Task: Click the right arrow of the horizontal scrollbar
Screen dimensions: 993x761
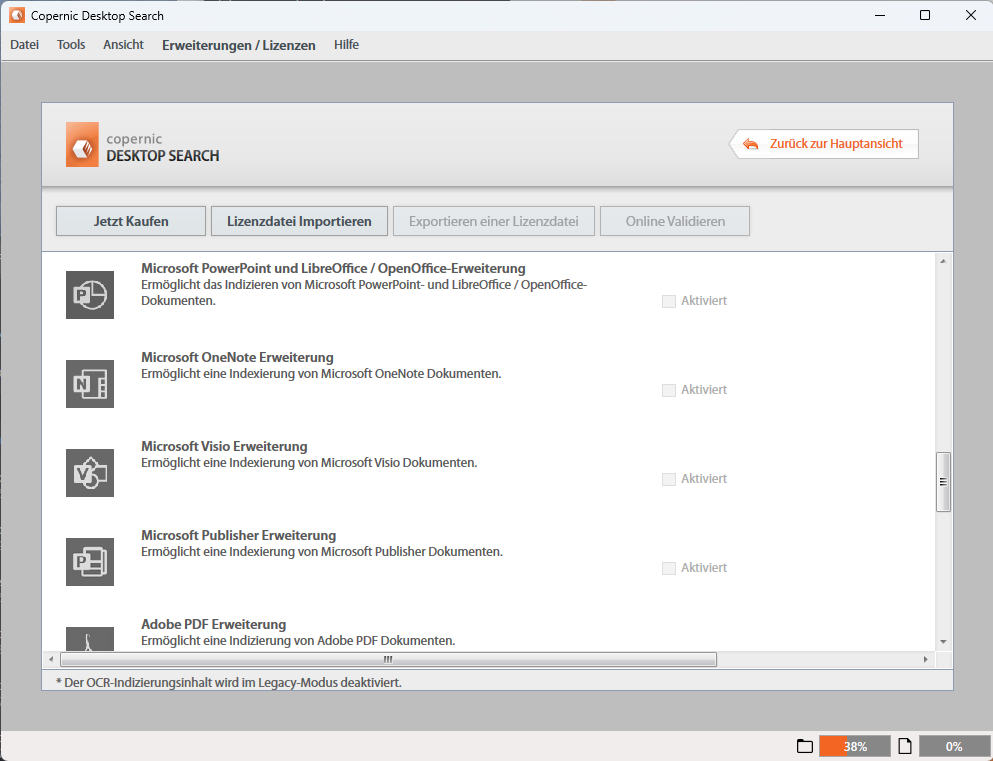Action: click(x=925, y=659)
